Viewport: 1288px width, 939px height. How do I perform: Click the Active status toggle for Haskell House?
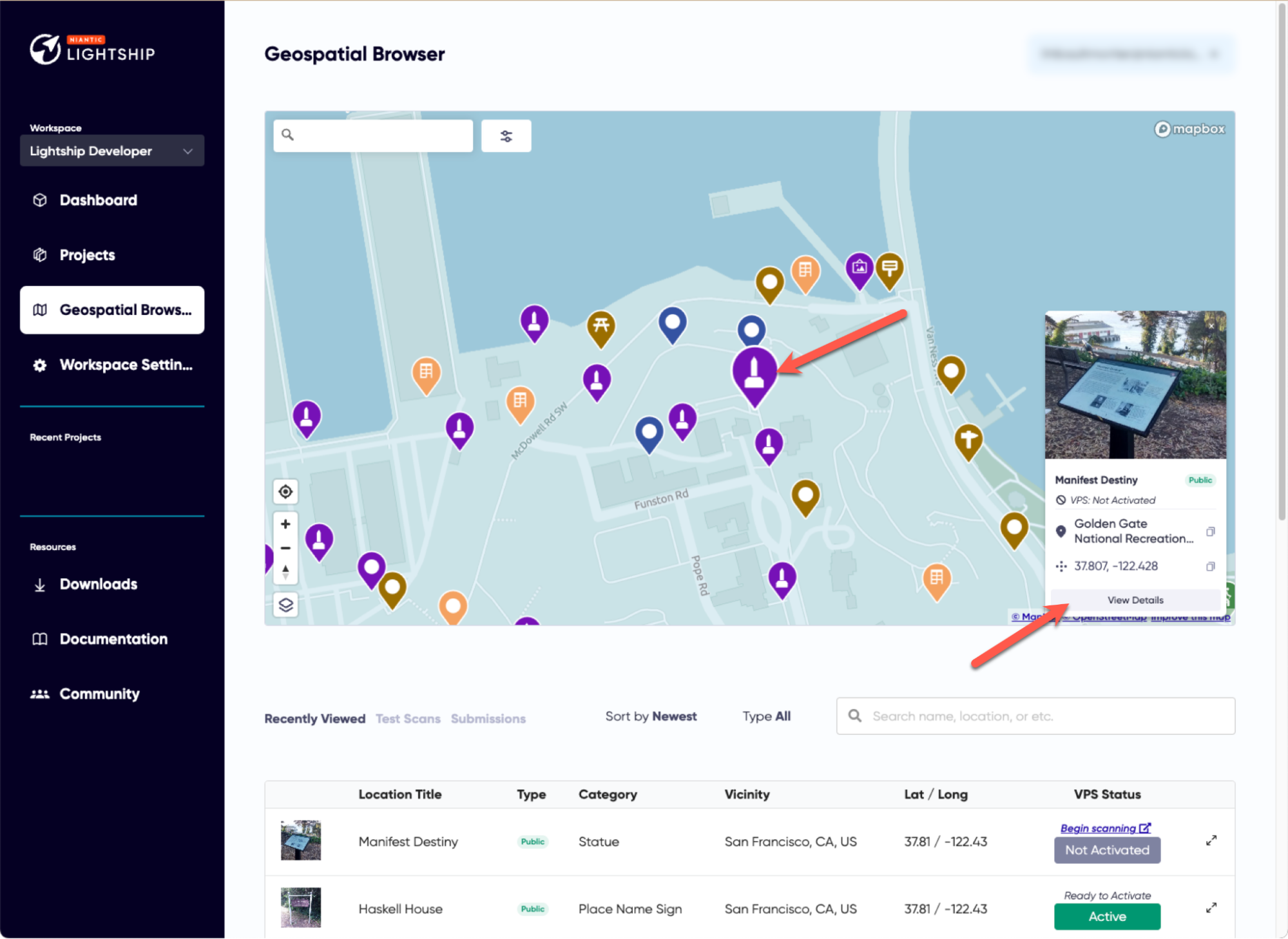click(1107, 916)
